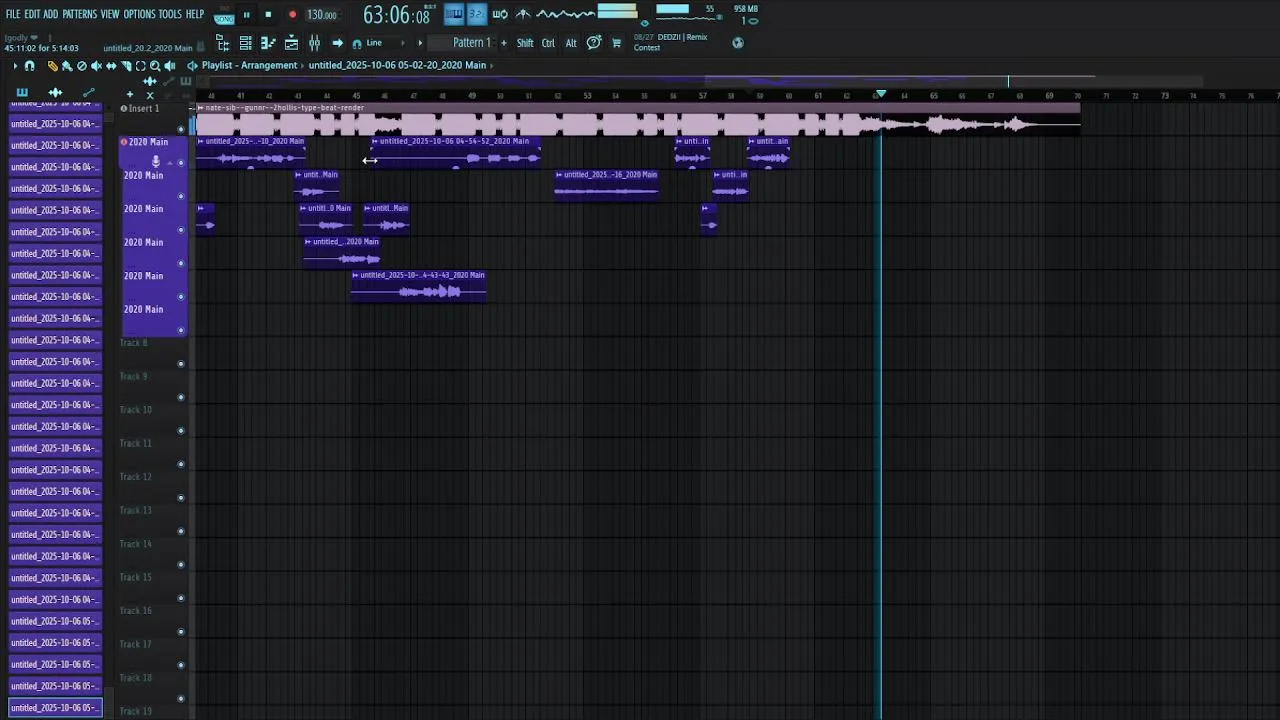This screenshot has height=720, width=1280.
Task: Click the Shift modifier button
Action: 525,43
